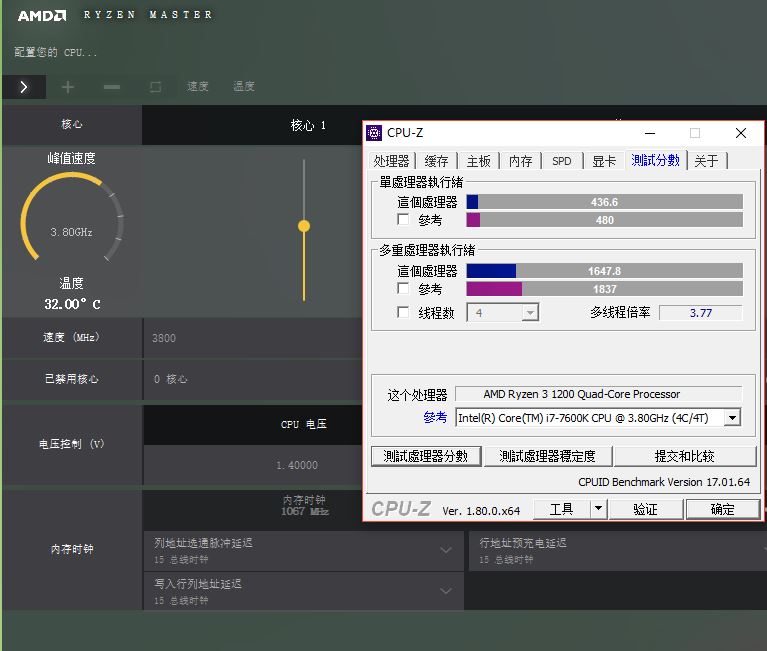This screenshot has width=767, height=651.
Task: Click the CPU-Z title bar icon
Action: click(374, 133)
